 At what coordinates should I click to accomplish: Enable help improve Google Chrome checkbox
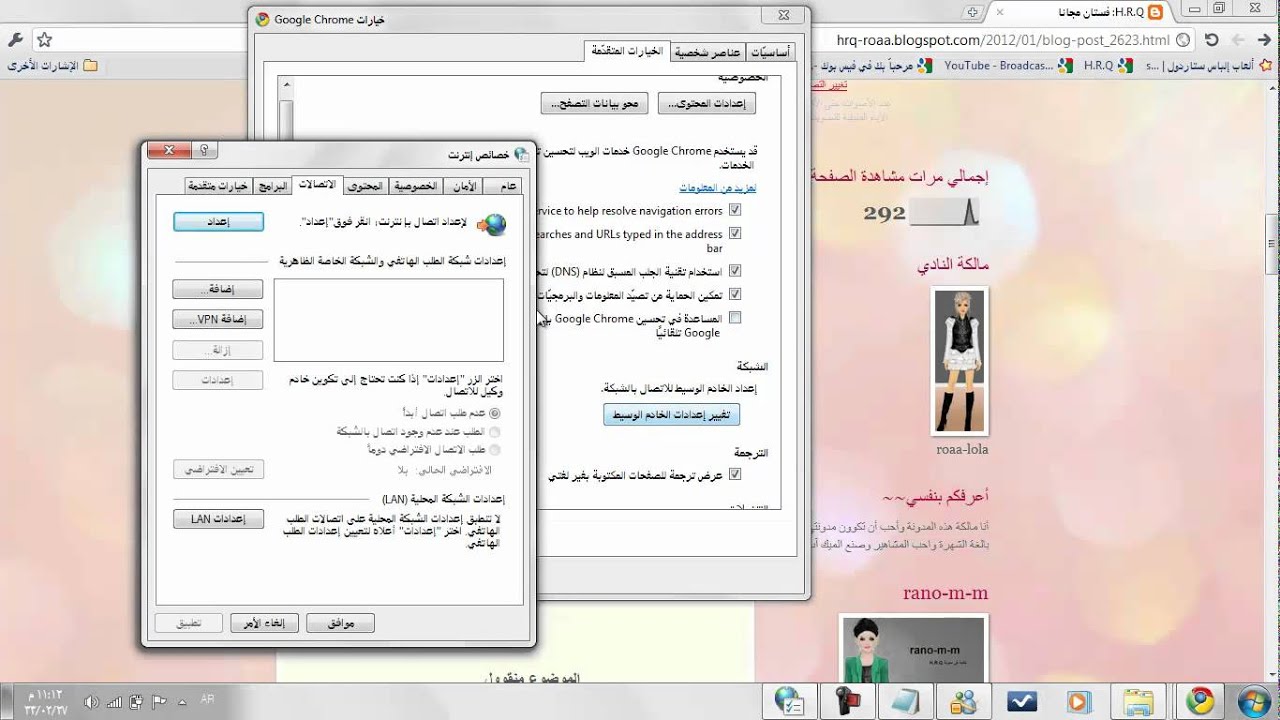click(x=735, y=318)
